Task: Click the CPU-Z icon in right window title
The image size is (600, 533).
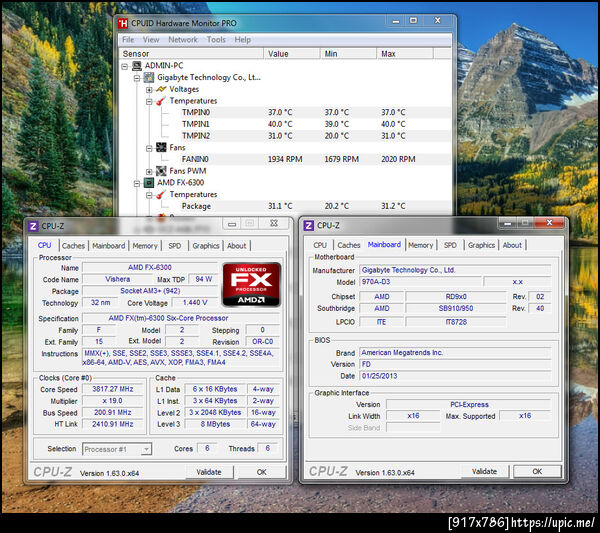Action: point(308,225)
